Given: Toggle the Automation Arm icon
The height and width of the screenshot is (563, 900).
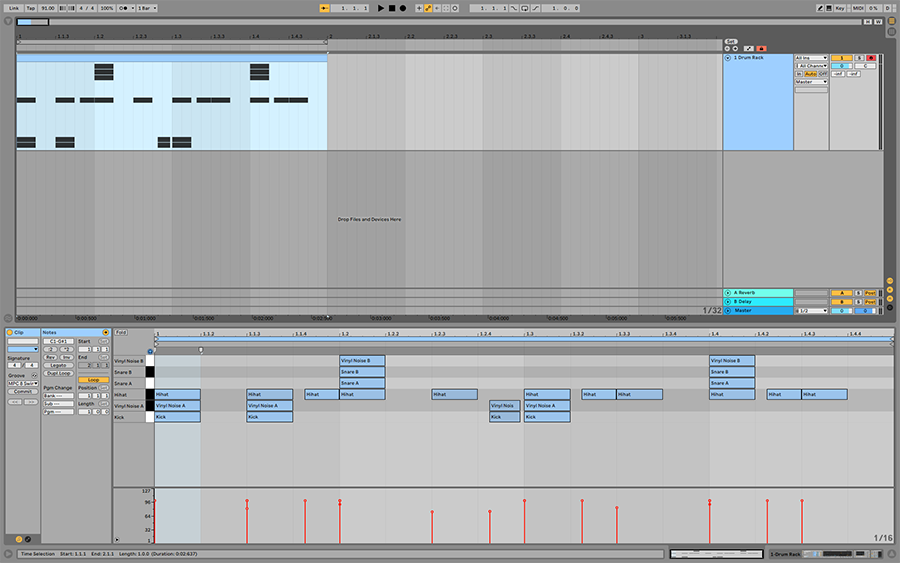Looking at the screenshot, I should (x=428, y=8).
